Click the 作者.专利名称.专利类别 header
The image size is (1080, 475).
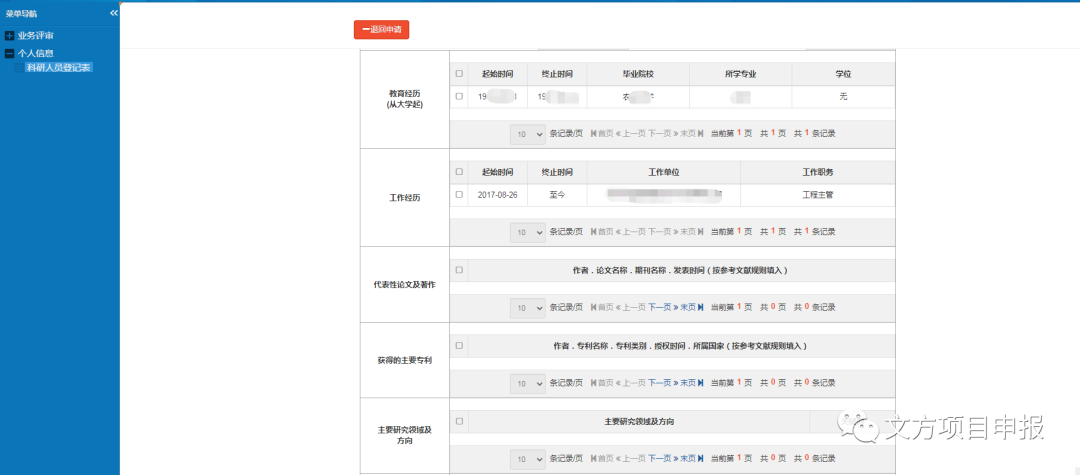click(x=680, y=346)
